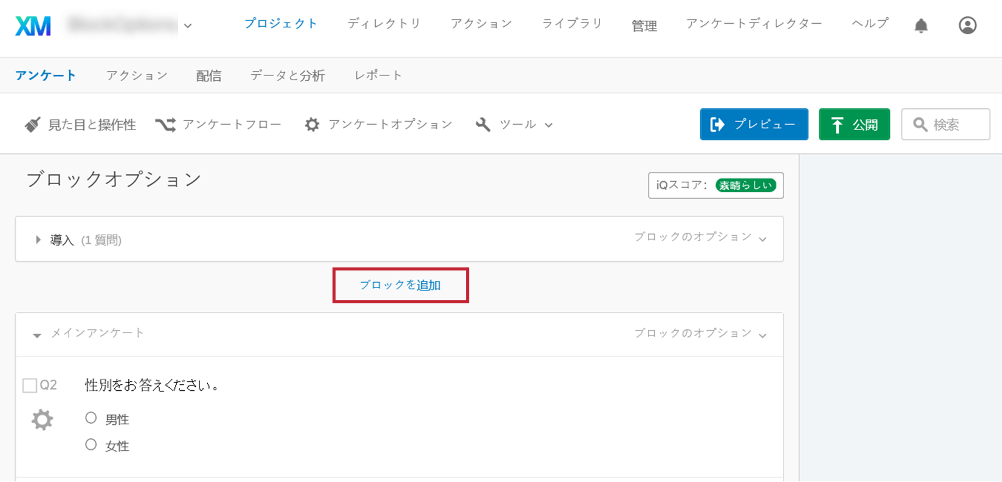
Task: Open ライブラリ in top navigation
Action: click(572, 24)
